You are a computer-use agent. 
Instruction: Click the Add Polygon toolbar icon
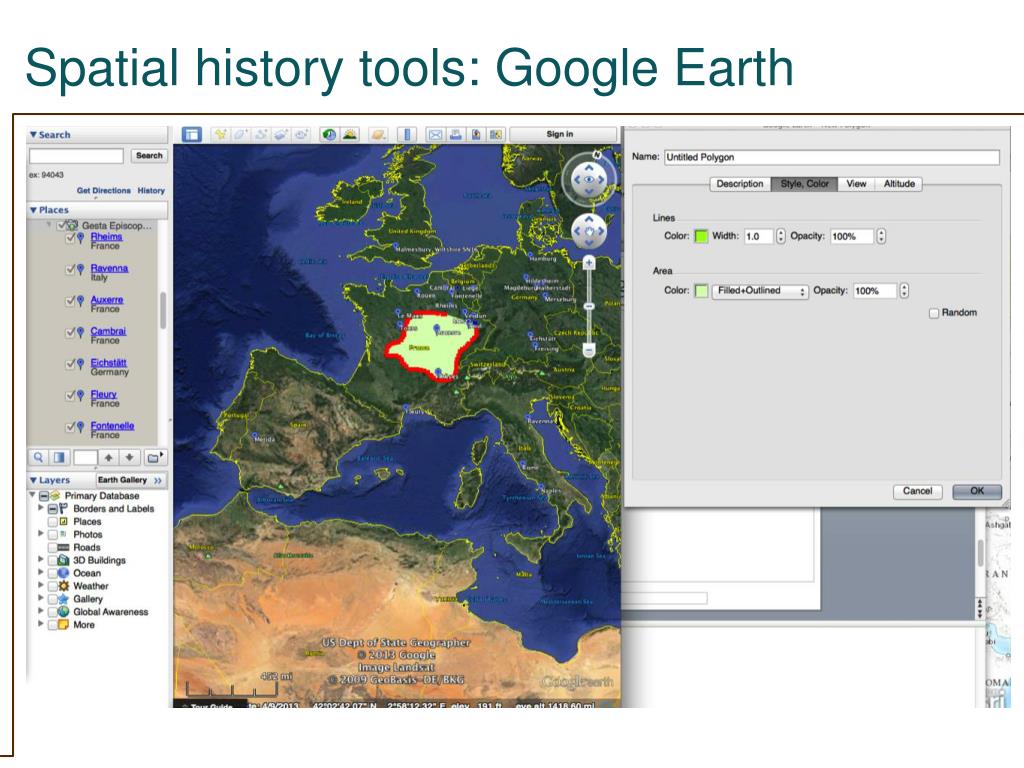[240, 135]
